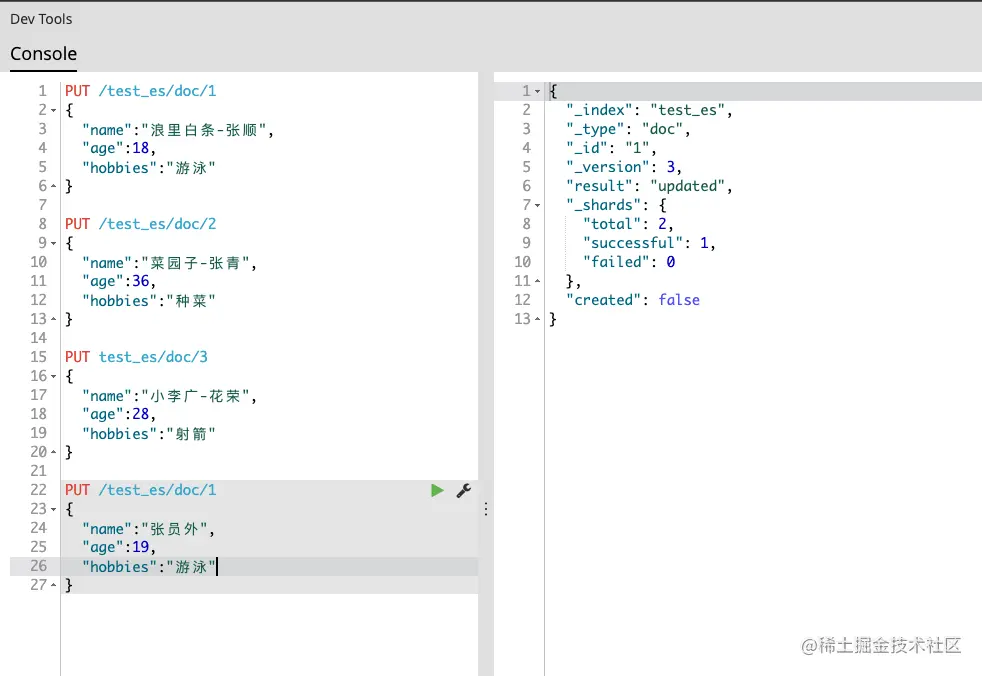Click "successful": 1 in response

pos(649,243)
